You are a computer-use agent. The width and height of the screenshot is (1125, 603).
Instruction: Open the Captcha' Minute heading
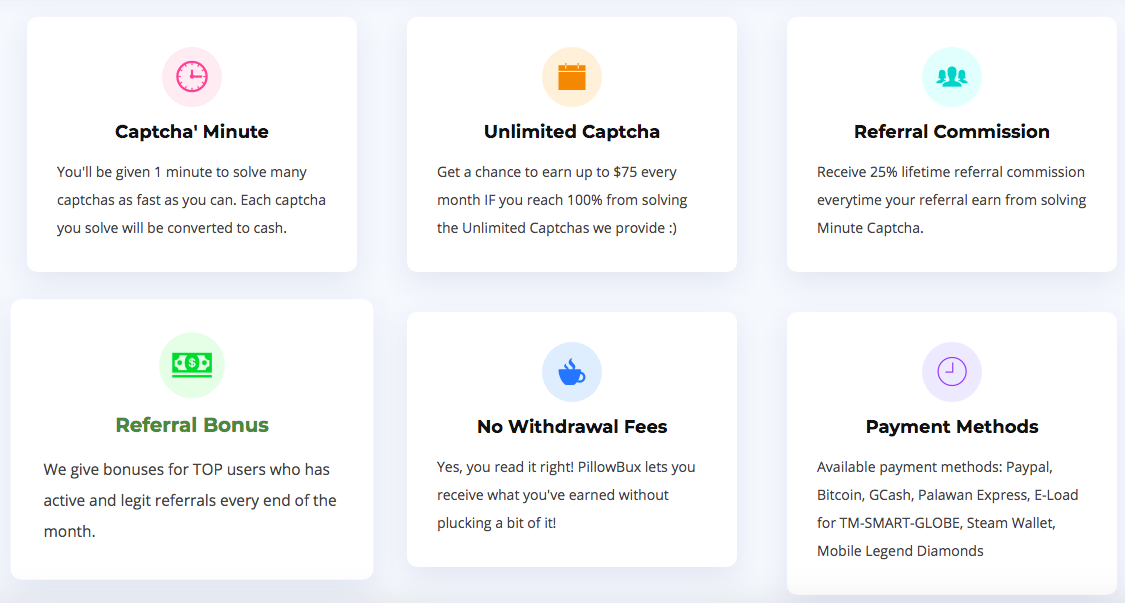[x=192, y=131]
